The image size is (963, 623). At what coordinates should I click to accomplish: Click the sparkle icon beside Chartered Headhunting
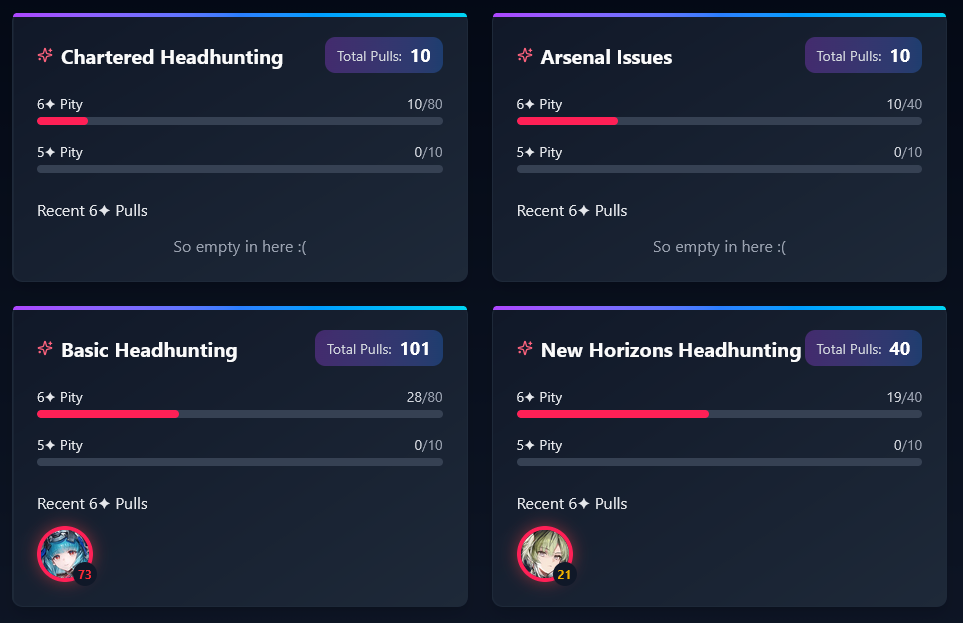pos(45,55)
